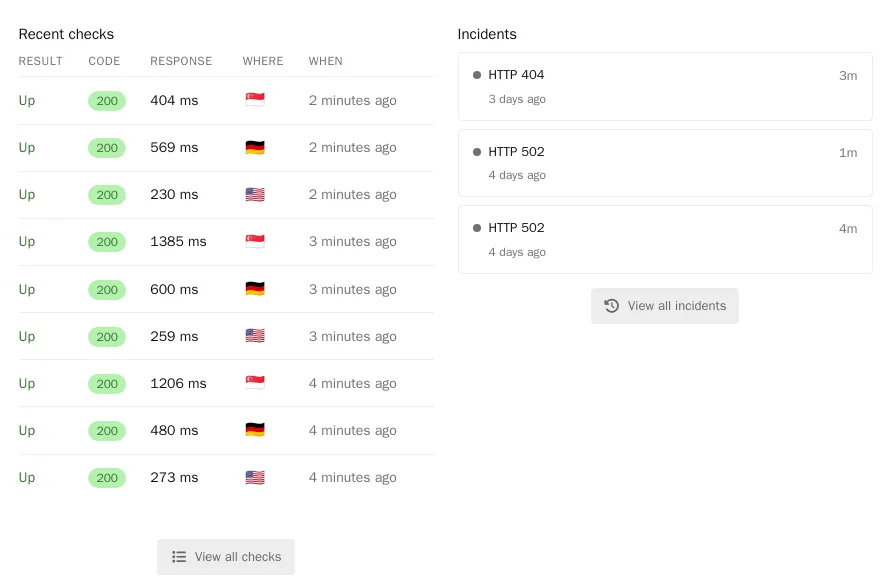
Task: Click 200 code badge in 259 ms row
Action: click(107, 337)
